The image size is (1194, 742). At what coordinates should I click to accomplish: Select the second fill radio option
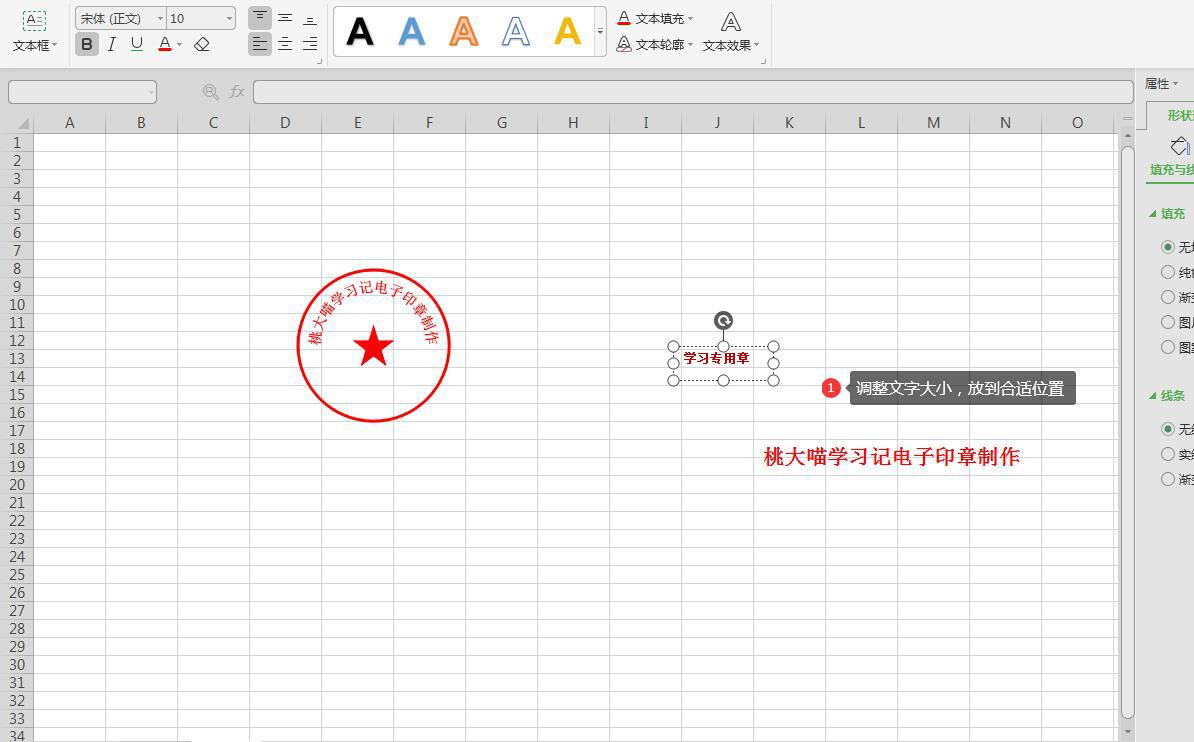click(x=1168, y=272)
